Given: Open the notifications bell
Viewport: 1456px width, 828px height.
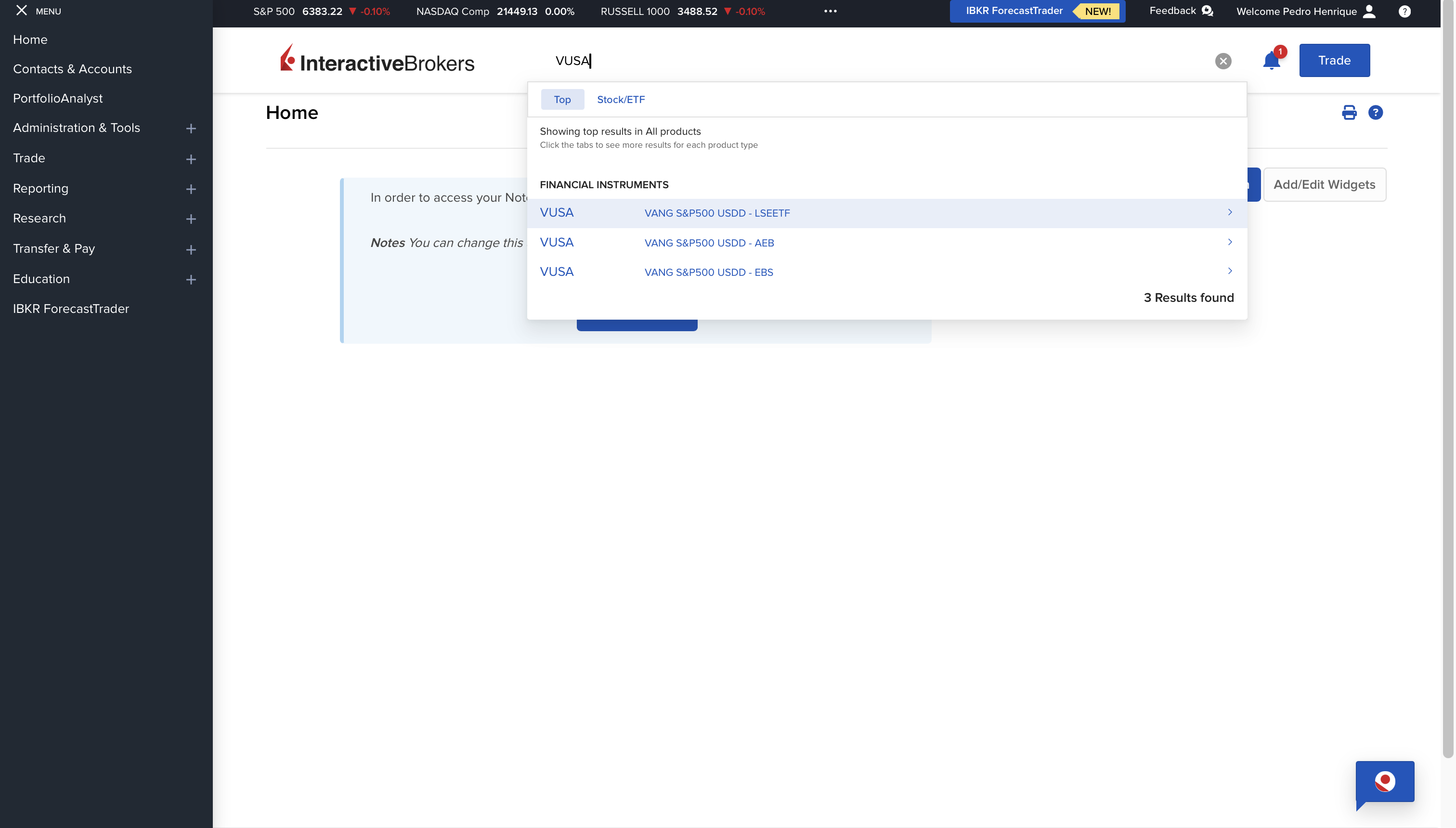Looking at the screenshot, I should pos(1271,60).
